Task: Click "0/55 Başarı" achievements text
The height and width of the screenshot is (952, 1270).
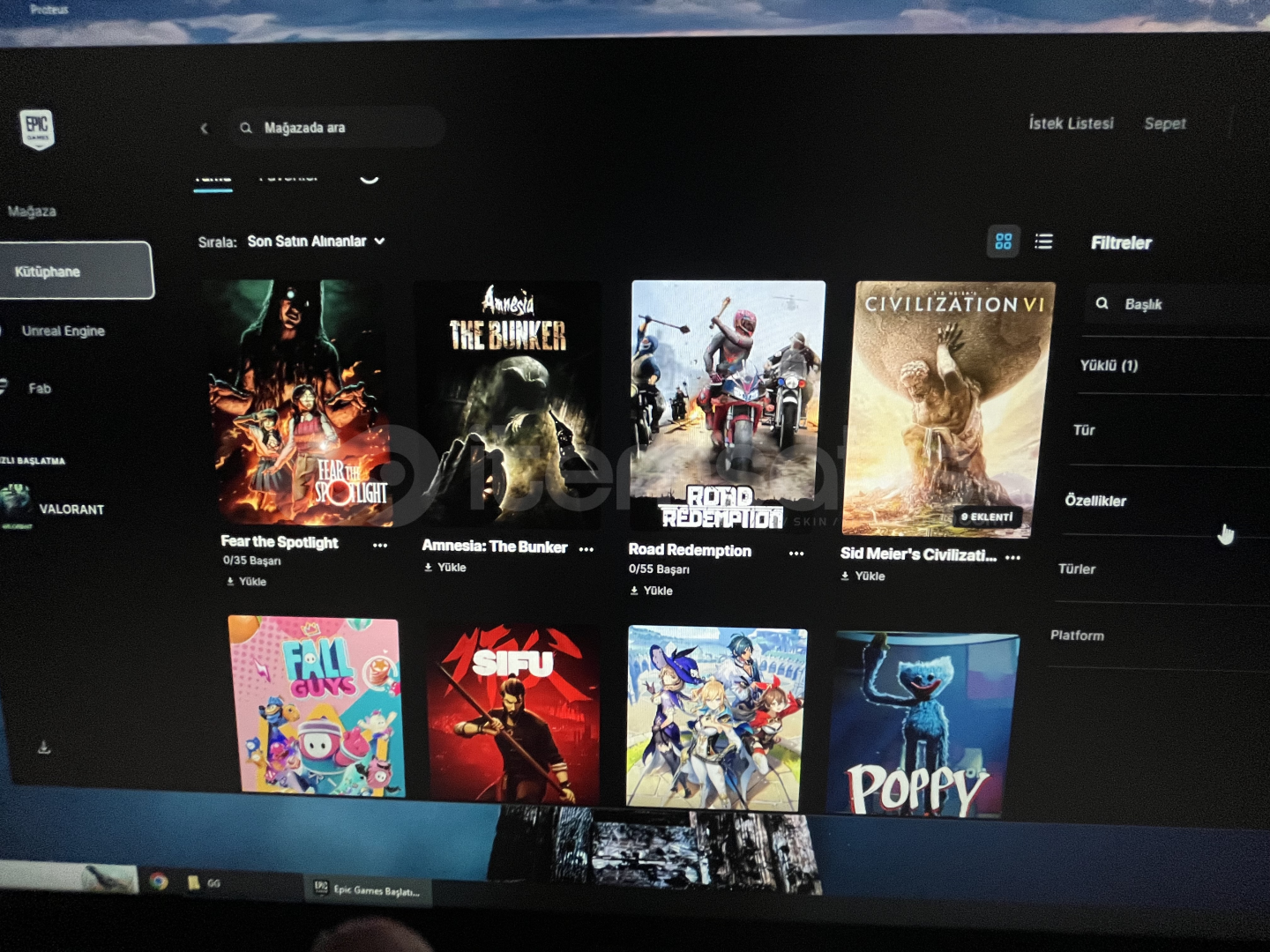Action: [x=659, y=569]
